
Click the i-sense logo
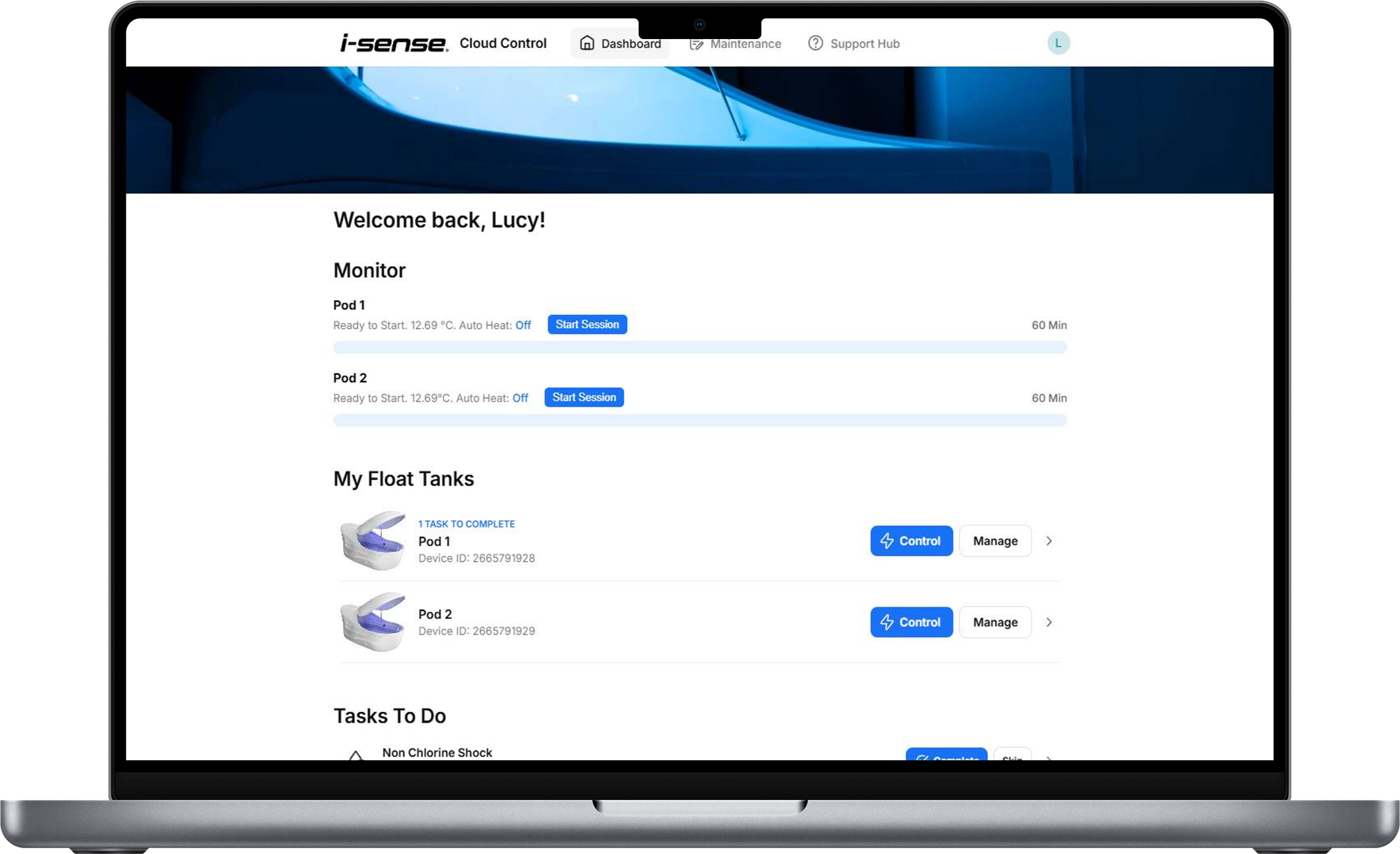394,43
